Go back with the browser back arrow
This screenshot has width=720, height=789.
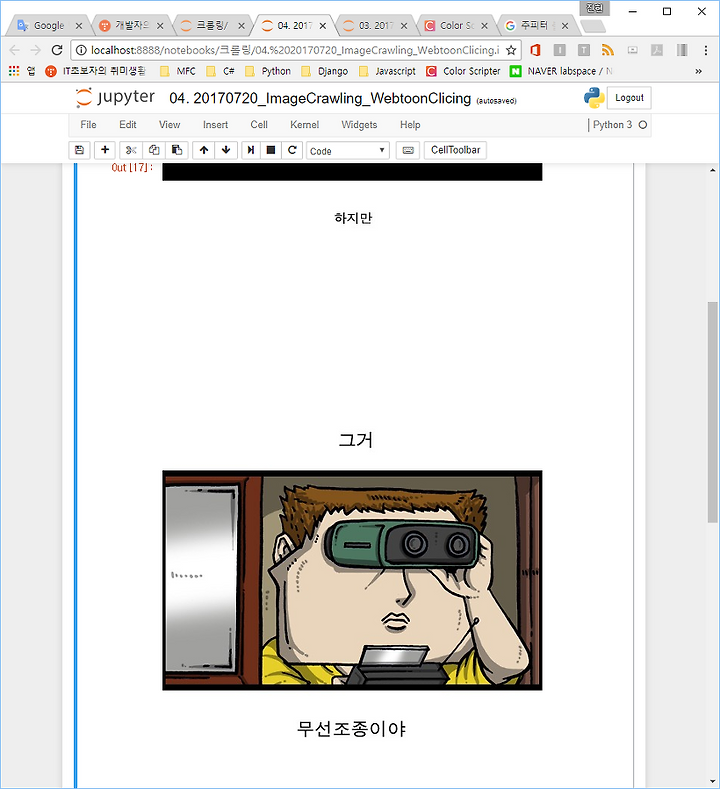click(x=15, y=50)
